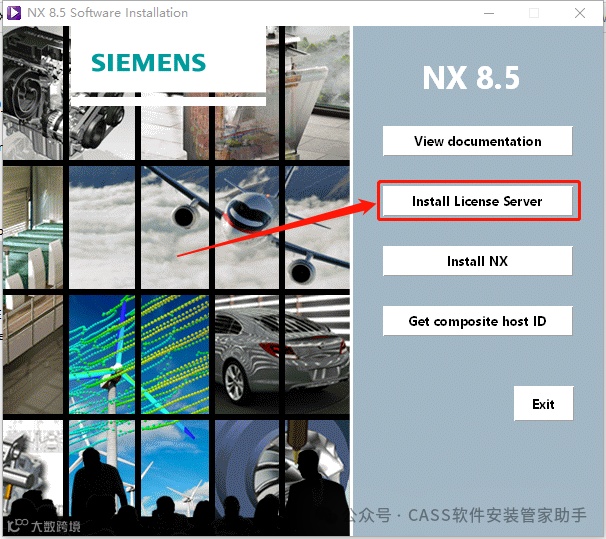The width and height of the screenshot is (606, 539).
Task: Close the NX 8.5 Software Installation window
Action: click(580, 13)
